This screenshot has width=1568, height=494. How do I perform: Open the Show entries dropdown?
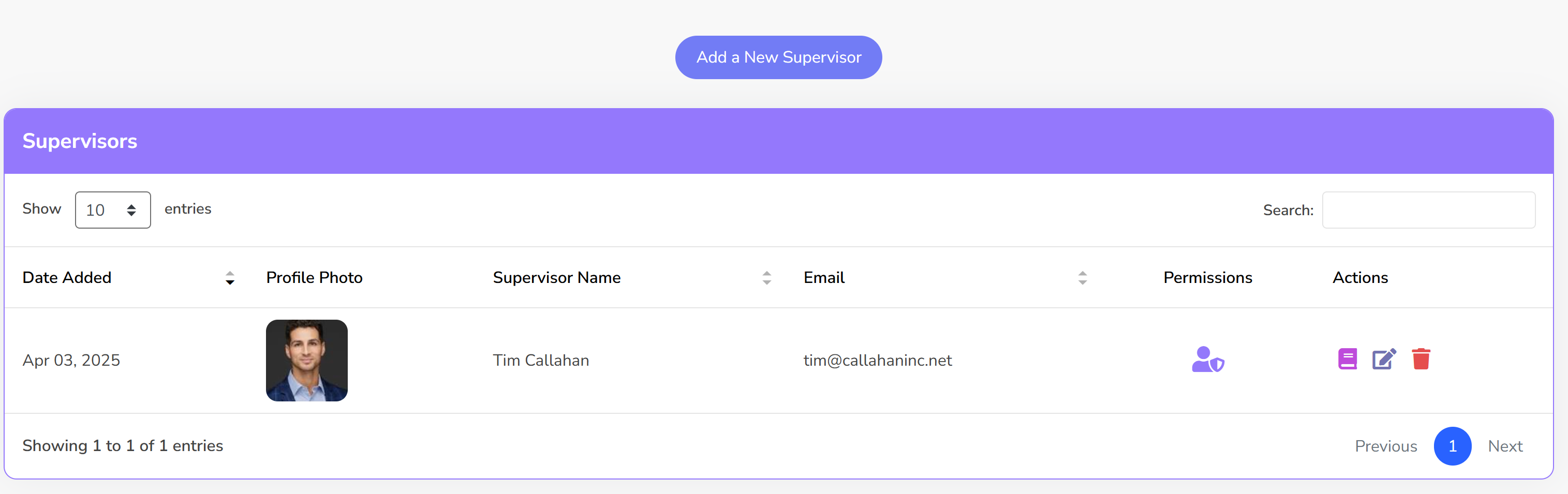click(x=113, y=210)
